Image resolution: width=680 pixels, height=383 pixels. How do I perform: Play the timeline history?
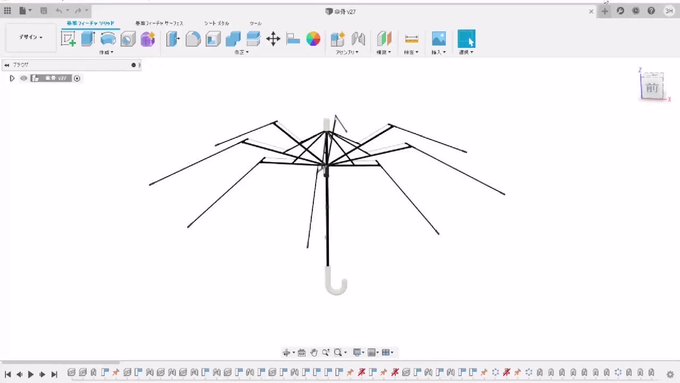(x=31, y=374)
